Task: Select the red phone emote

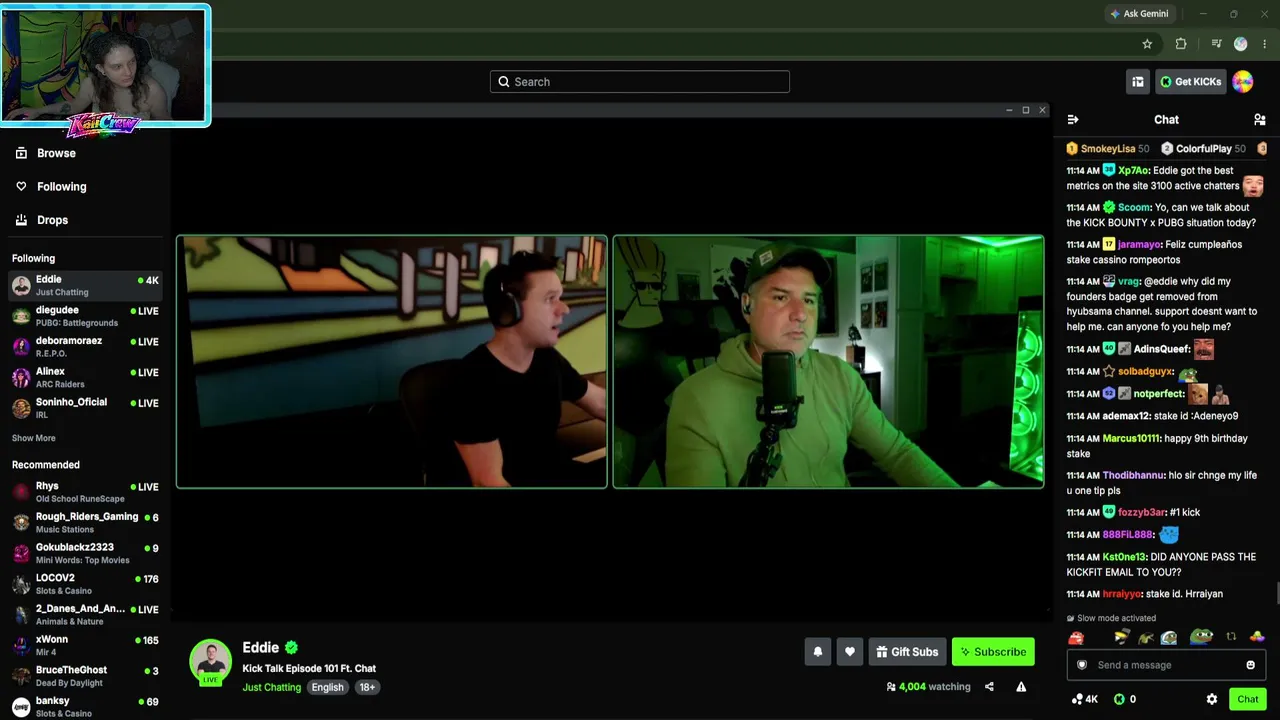Action: pyautogui.click(x=1076, y=637)
